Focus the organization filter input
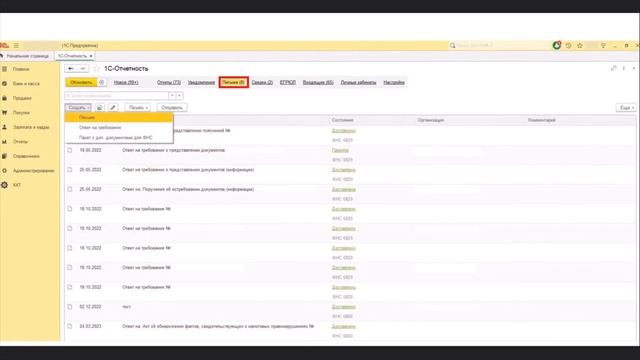This screenshot has height=360, width=640. (117, 96)
